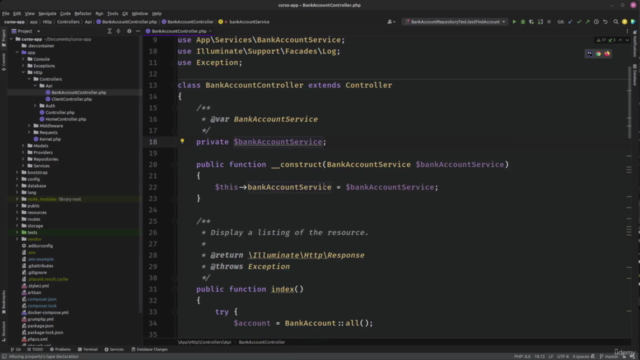Open the run configuration dropdown

point(455,22)
